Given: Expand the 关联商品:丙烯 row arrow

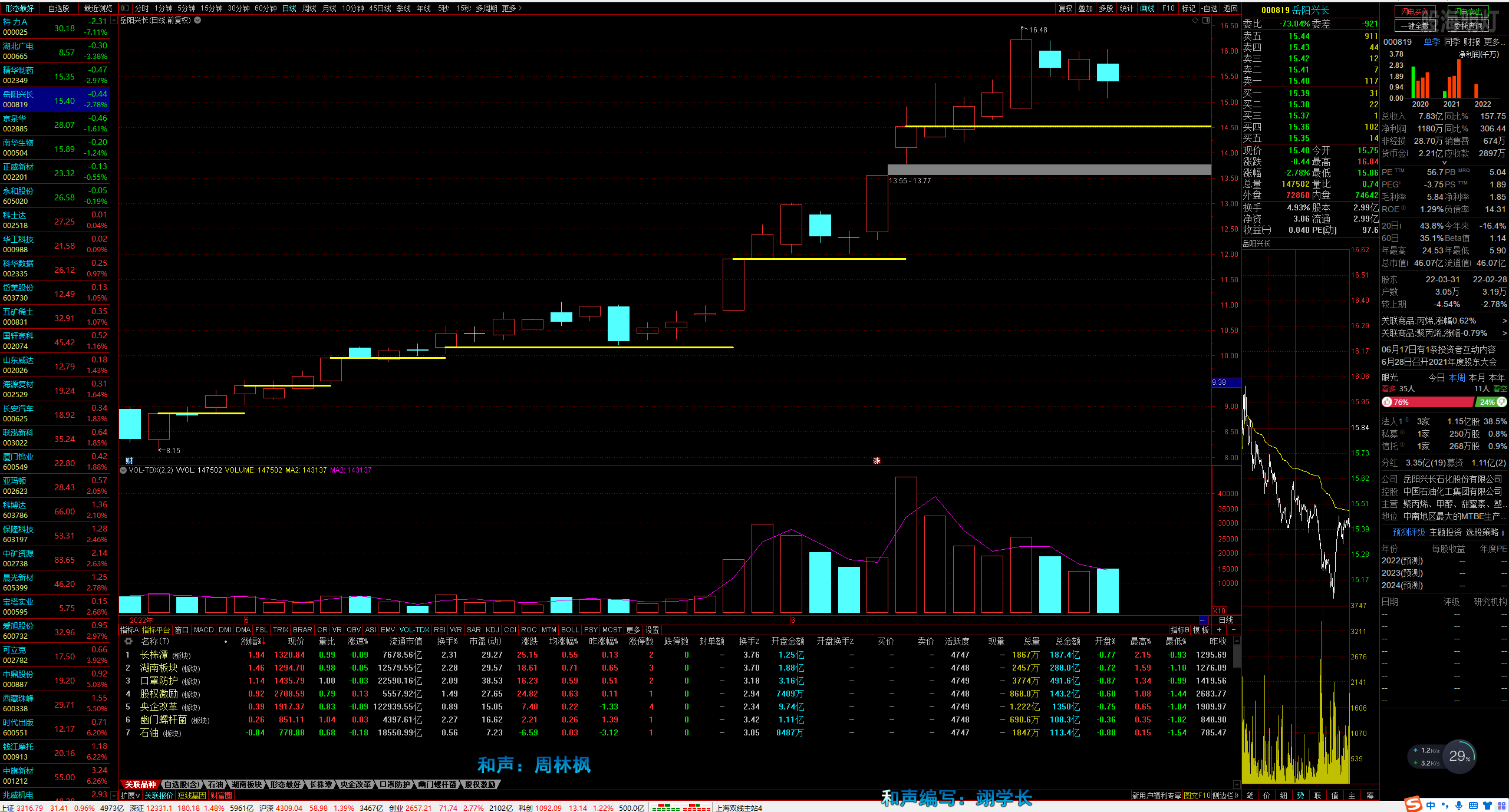Looking at the screenshot, I should 1504,321.
